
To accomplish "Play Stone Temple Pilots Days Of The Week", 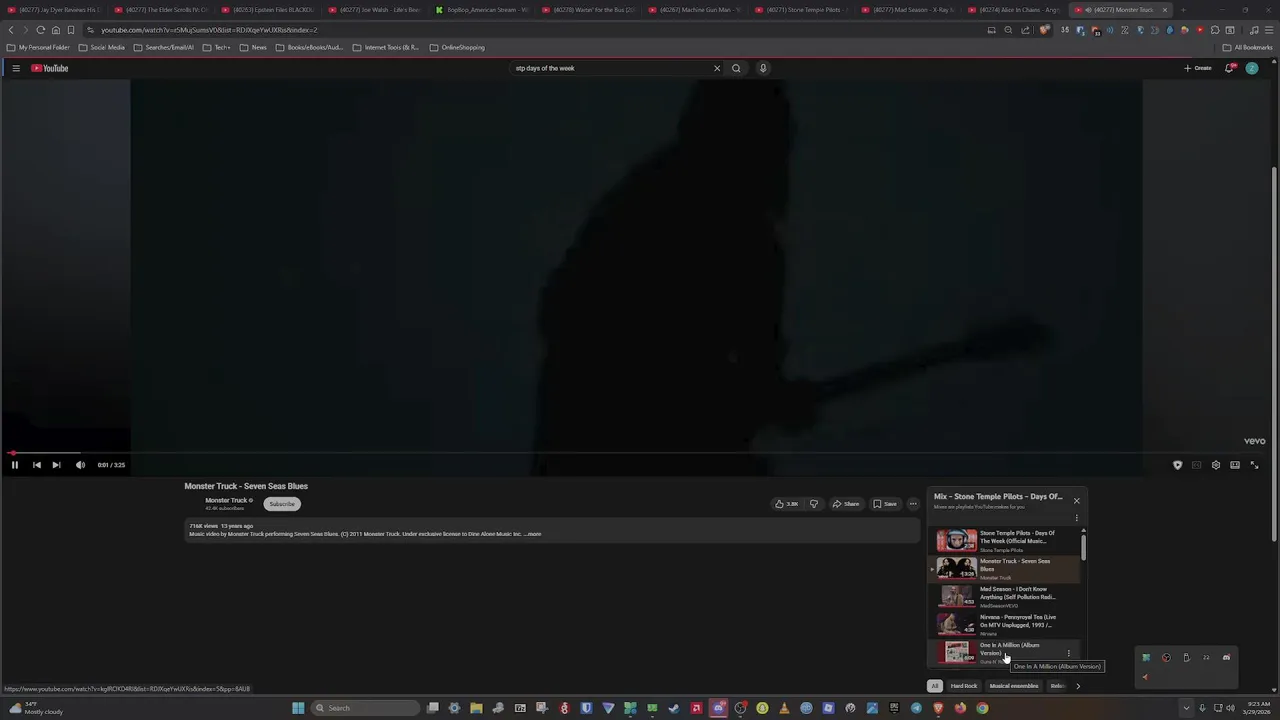I will 1005,541.
